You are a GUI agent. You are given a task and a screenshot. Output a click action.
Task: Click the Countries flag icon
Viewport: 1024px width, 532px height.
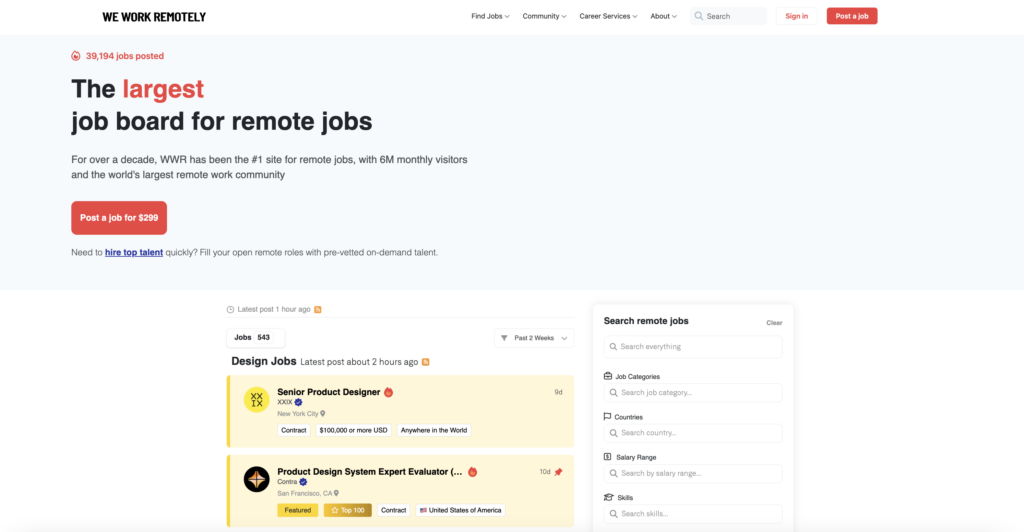coord(607,416)
